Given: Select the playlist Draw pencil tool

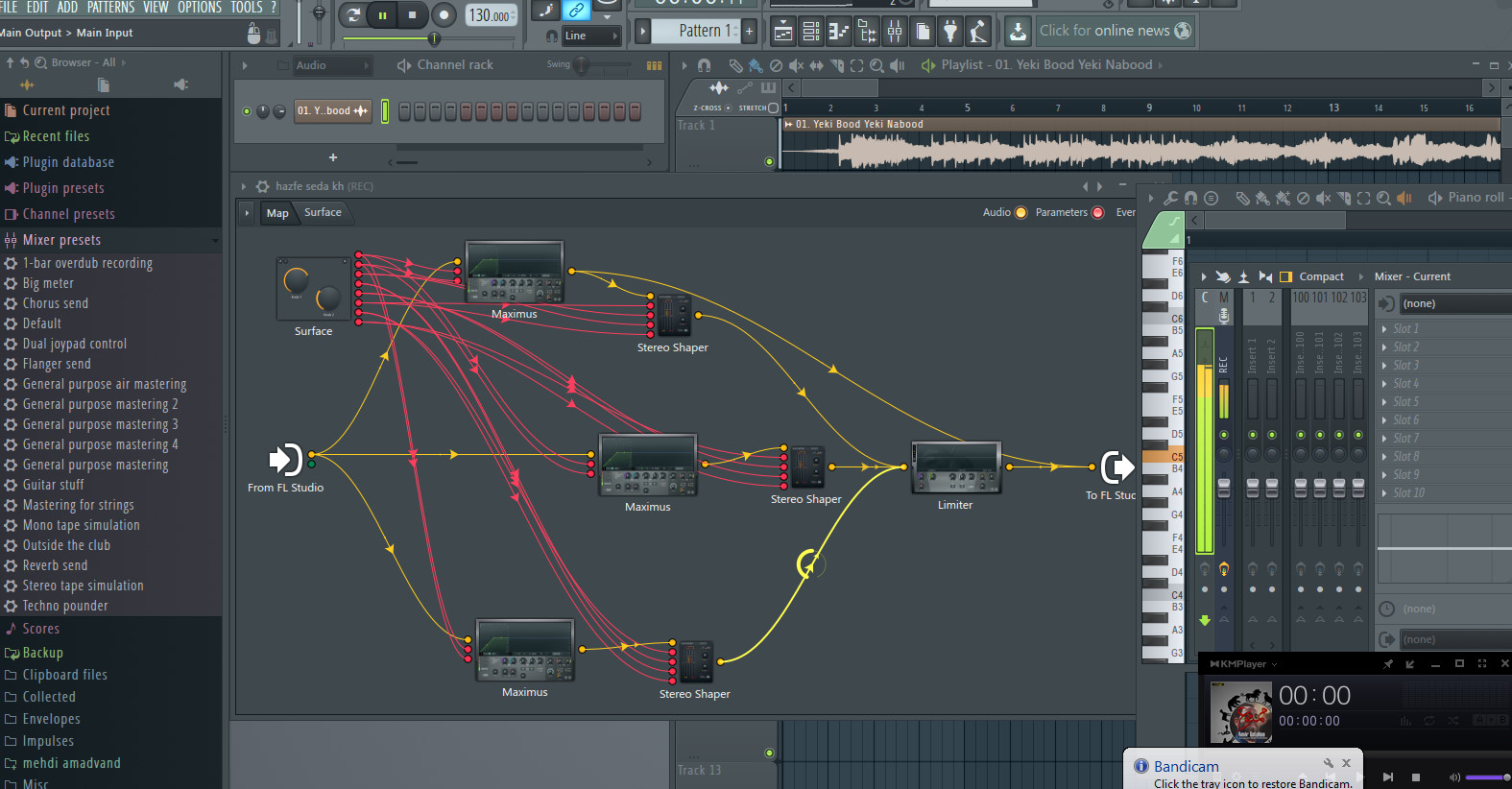Looking at the screenshot, I should click(x=735, y=65).
